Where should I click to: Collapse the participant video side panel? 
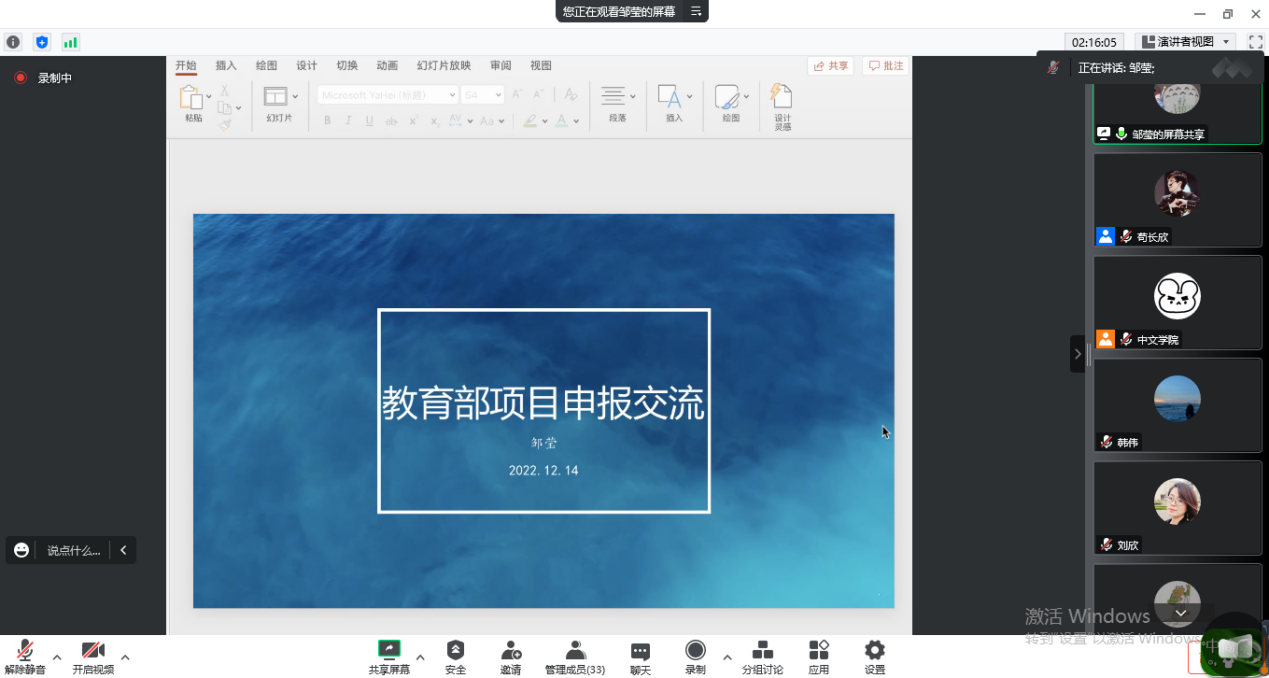pos(1077,353)
